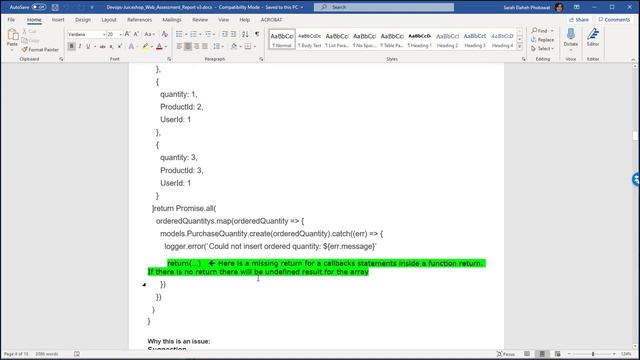Click the Focus mode status bar icon
Viewport: 640px width, 360px height.
click(x=505, y=354)
